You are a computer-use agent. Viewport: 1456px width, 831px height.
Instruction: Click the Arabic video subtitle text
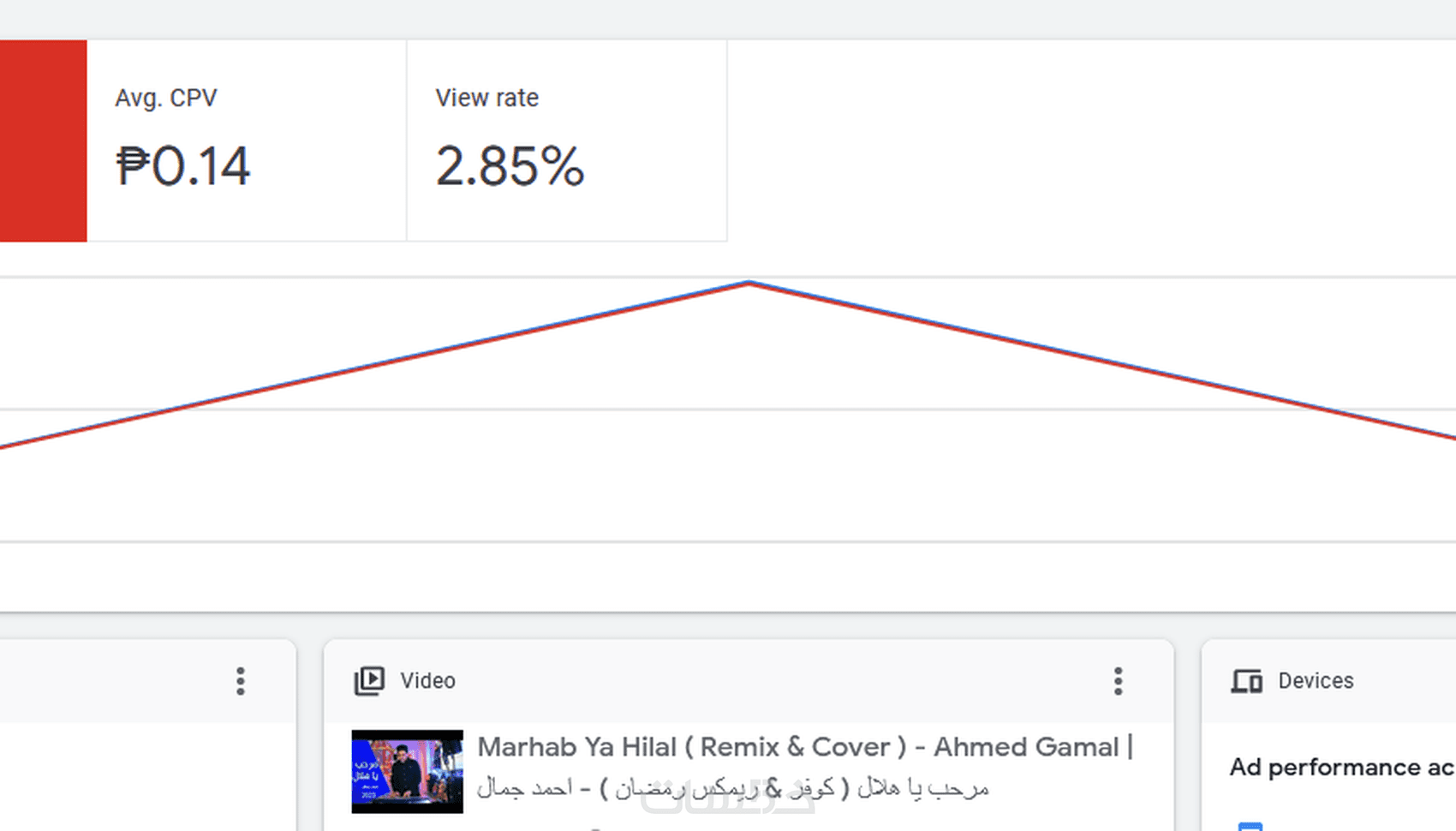coord(732,787)
